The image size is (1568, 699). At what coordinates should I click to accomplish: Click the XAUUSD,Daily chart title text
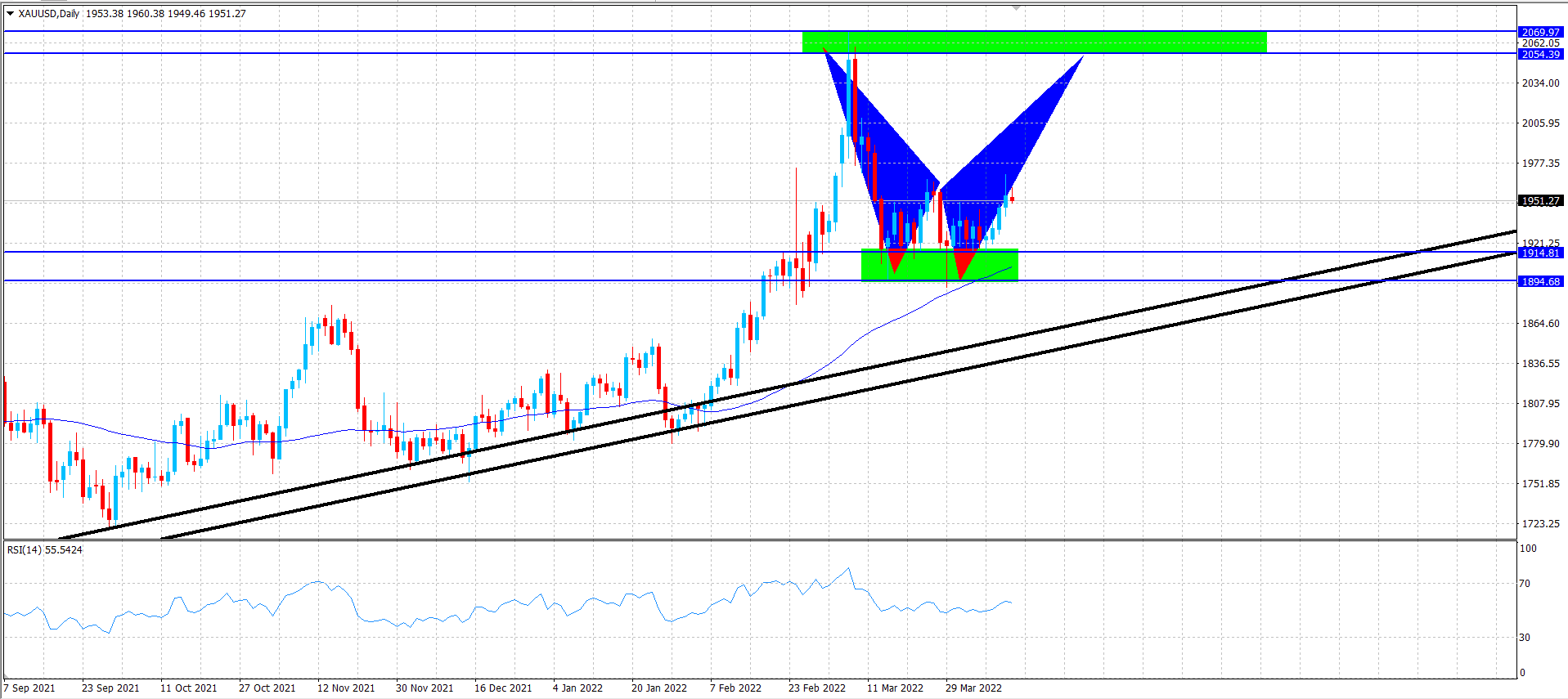[49, 13]
